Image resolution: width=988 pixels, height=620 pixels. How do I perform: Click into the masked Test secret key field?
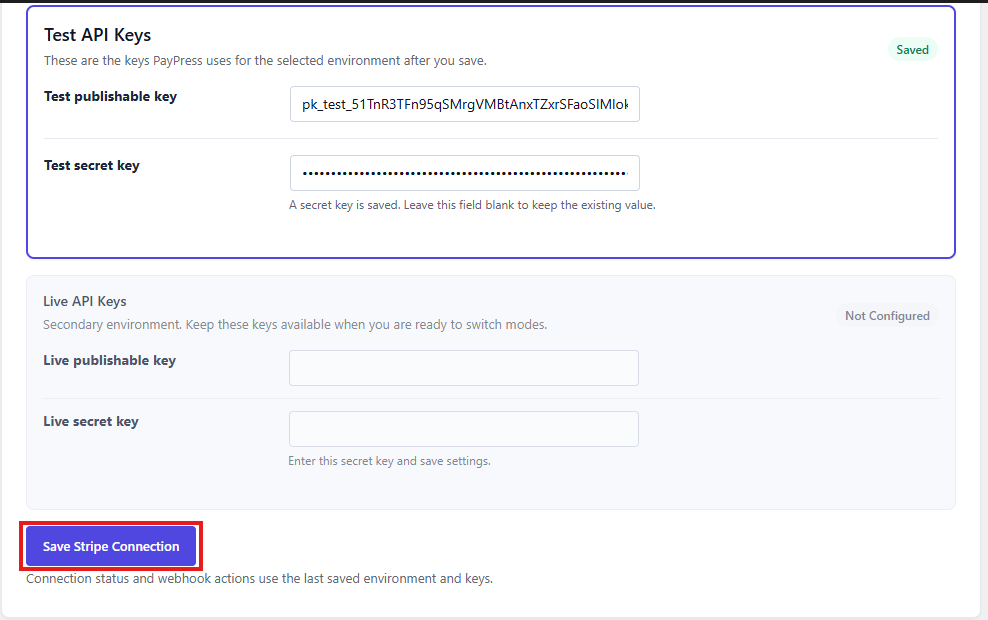pyautogui.click(x=464, y=173)
